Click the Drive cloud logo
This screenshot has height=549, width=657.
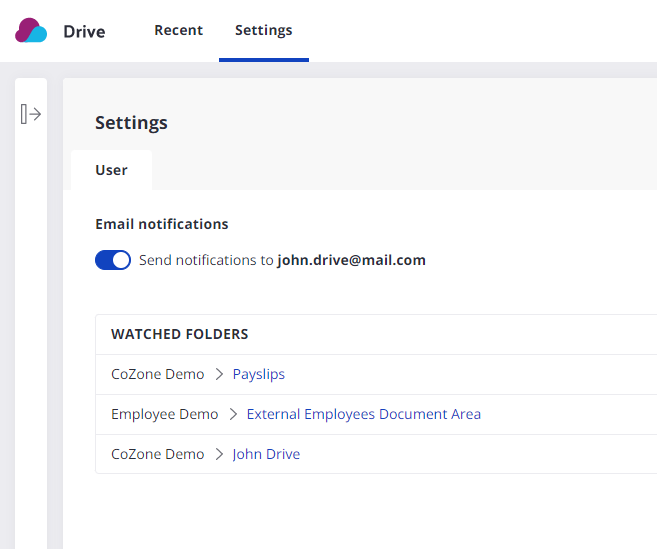click(x=31, y=30)
